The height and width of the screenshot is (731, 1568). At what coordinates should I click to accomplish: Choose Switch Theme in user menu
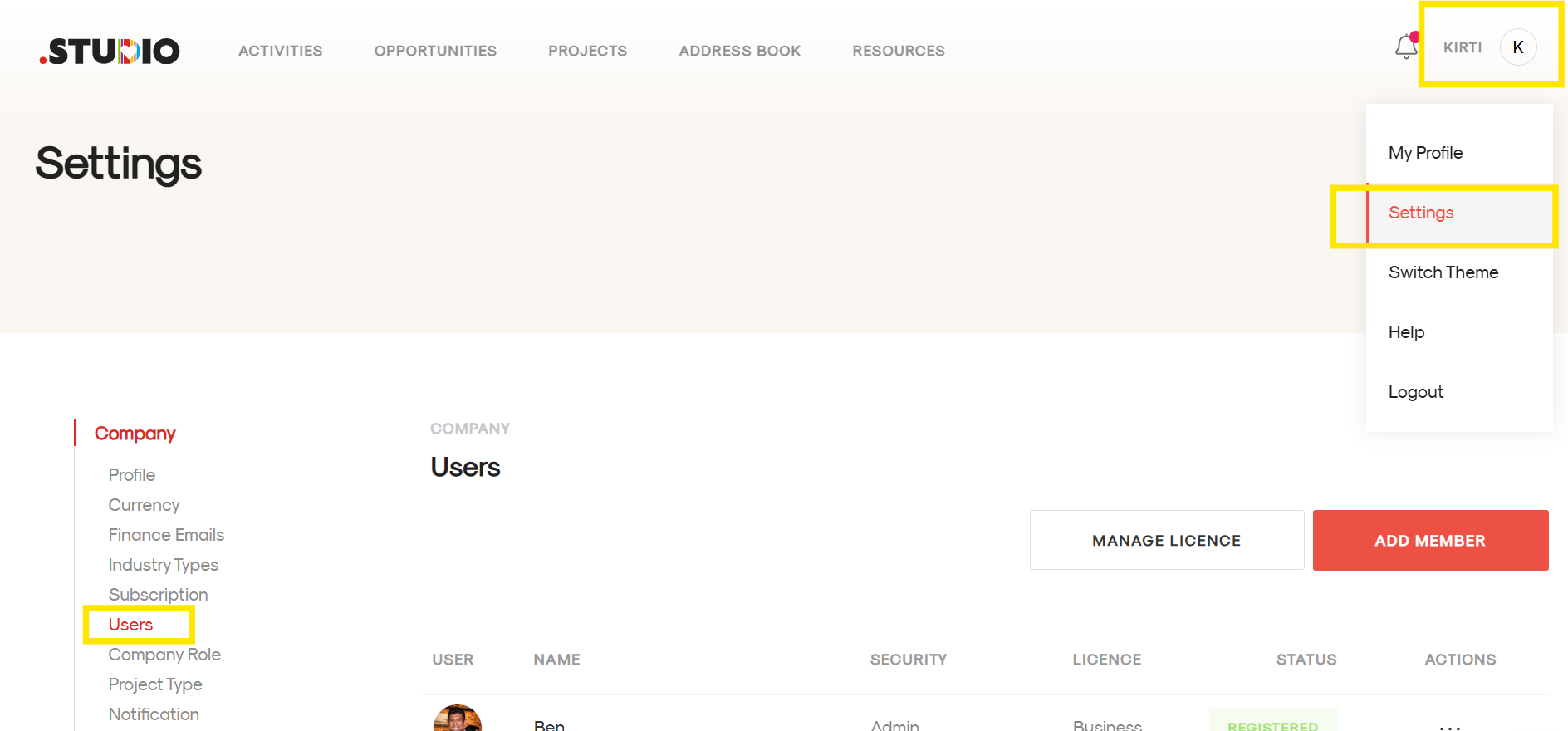coord(1443,272)
